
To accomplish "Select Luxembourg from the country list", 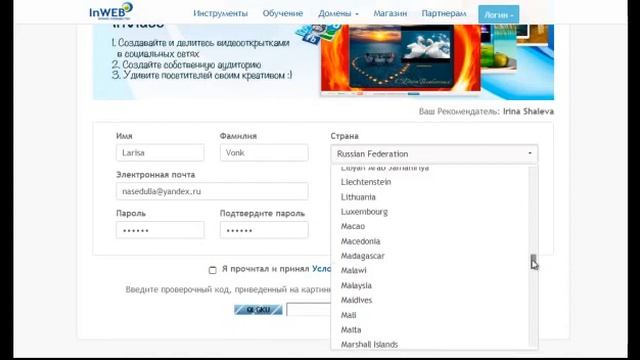I will (x=430, y=212).
